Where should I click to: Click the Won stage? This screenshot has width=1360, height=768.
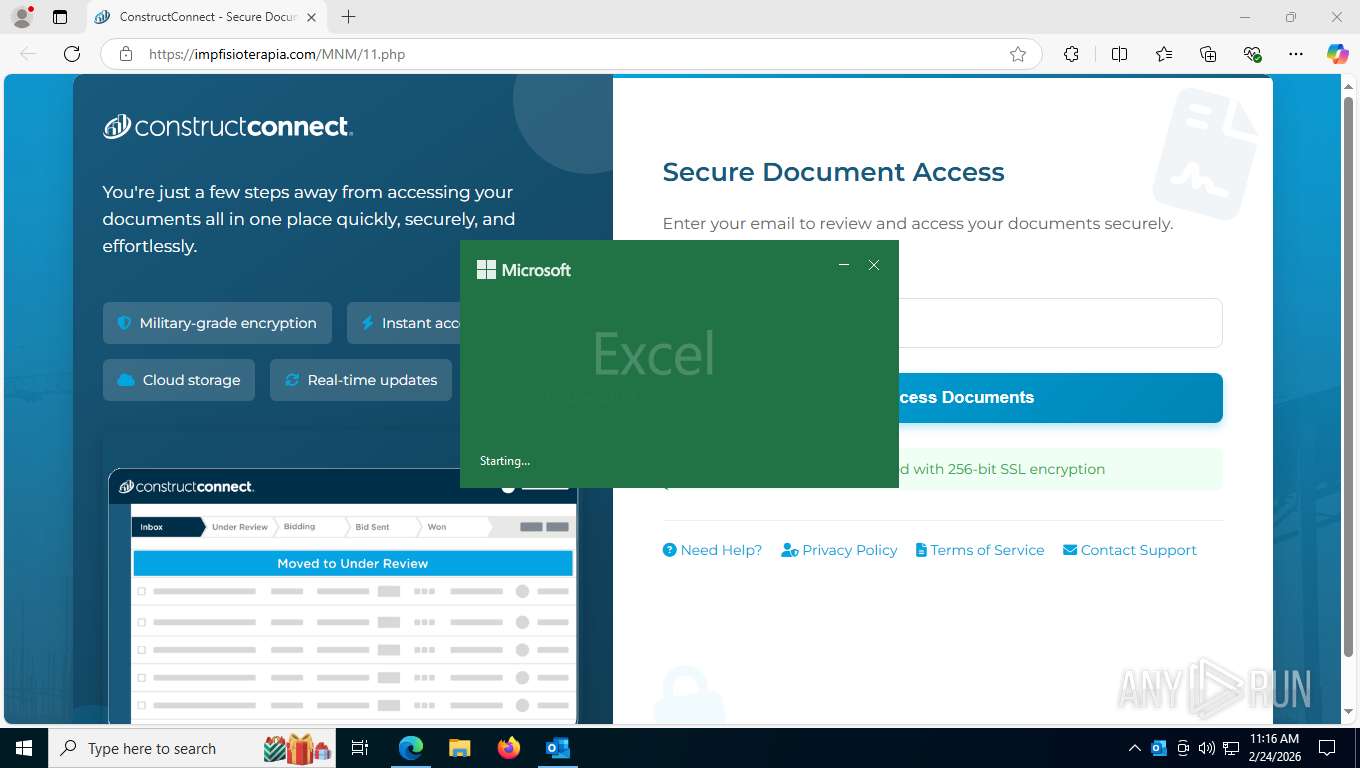[x=437, y=527]
